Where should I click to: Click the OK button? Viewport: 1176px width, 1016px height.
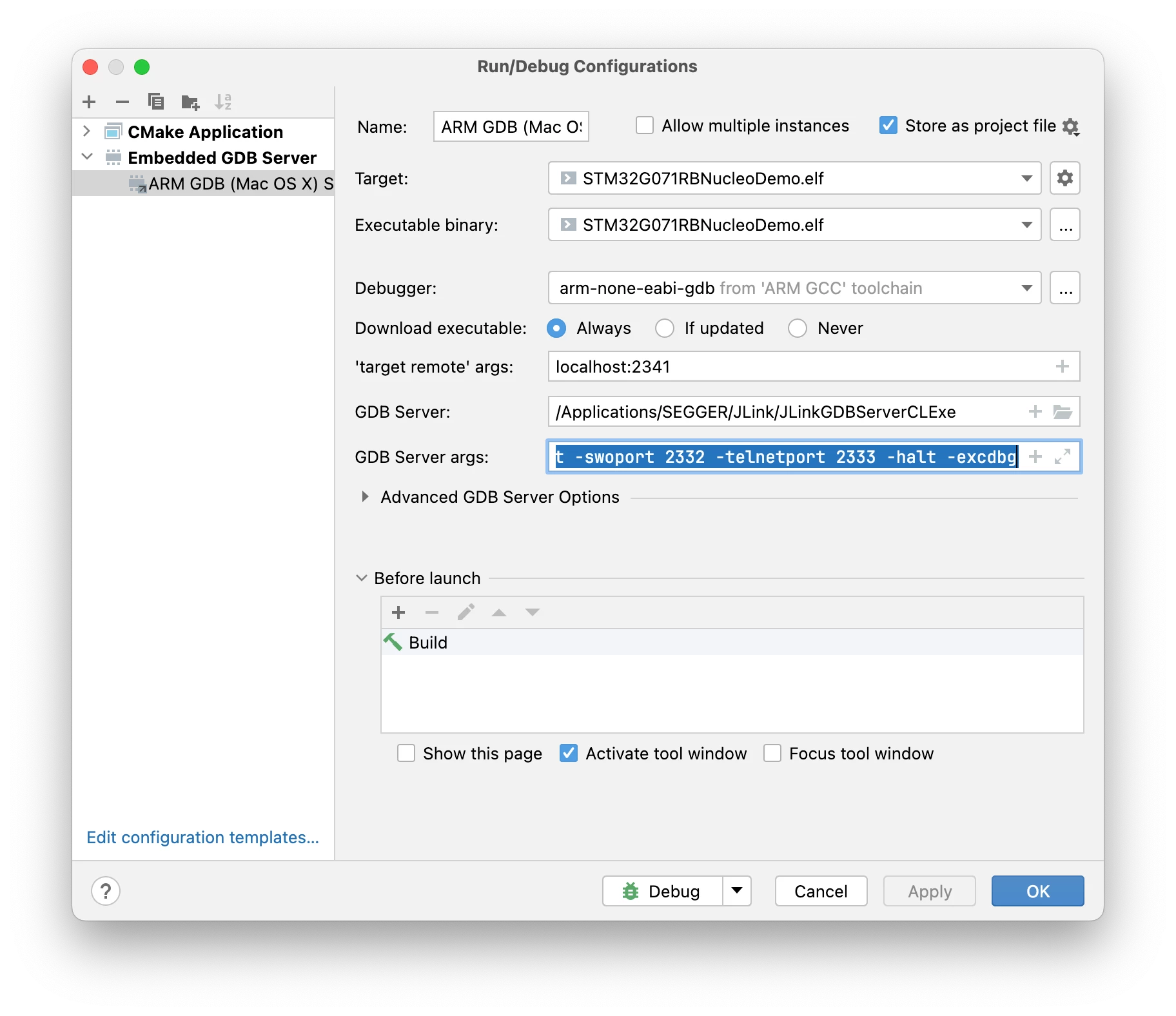(1037, 891)
